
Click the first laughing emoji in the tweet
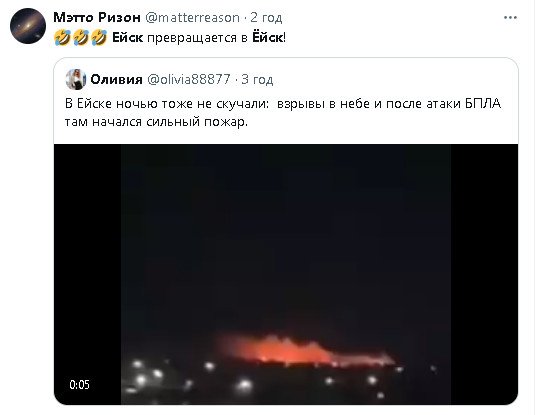click(x=62, y=37)
